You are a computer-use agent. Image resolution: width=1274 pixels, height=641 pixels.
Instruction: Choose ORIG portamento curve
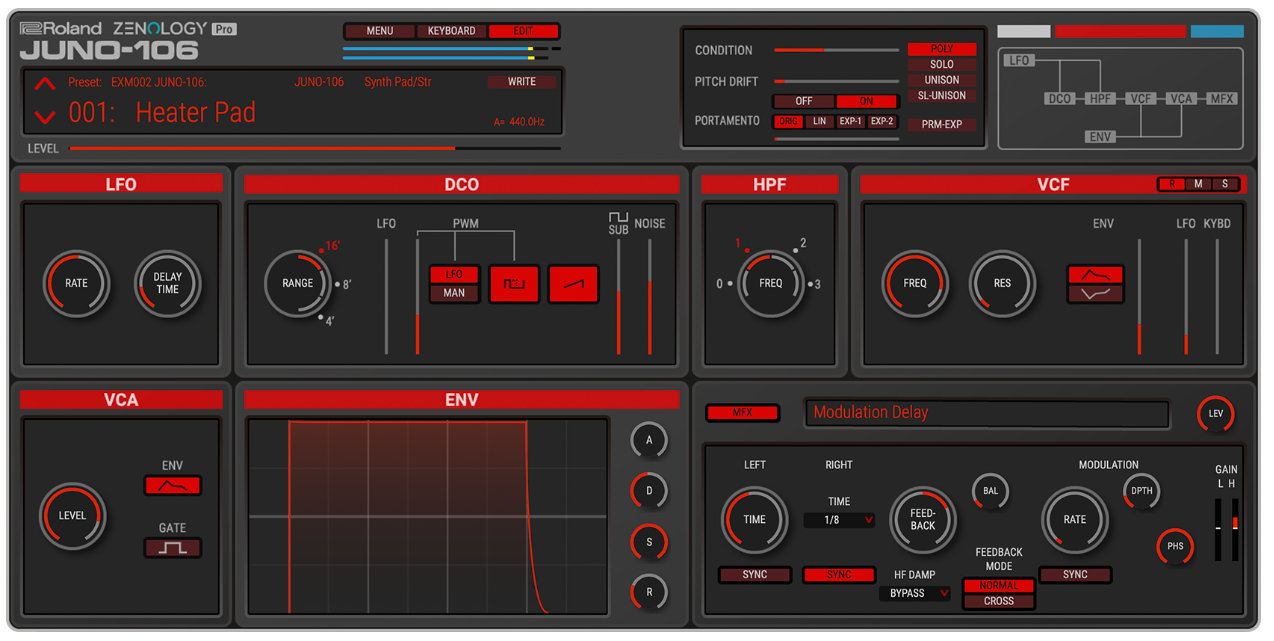point(789,122)
